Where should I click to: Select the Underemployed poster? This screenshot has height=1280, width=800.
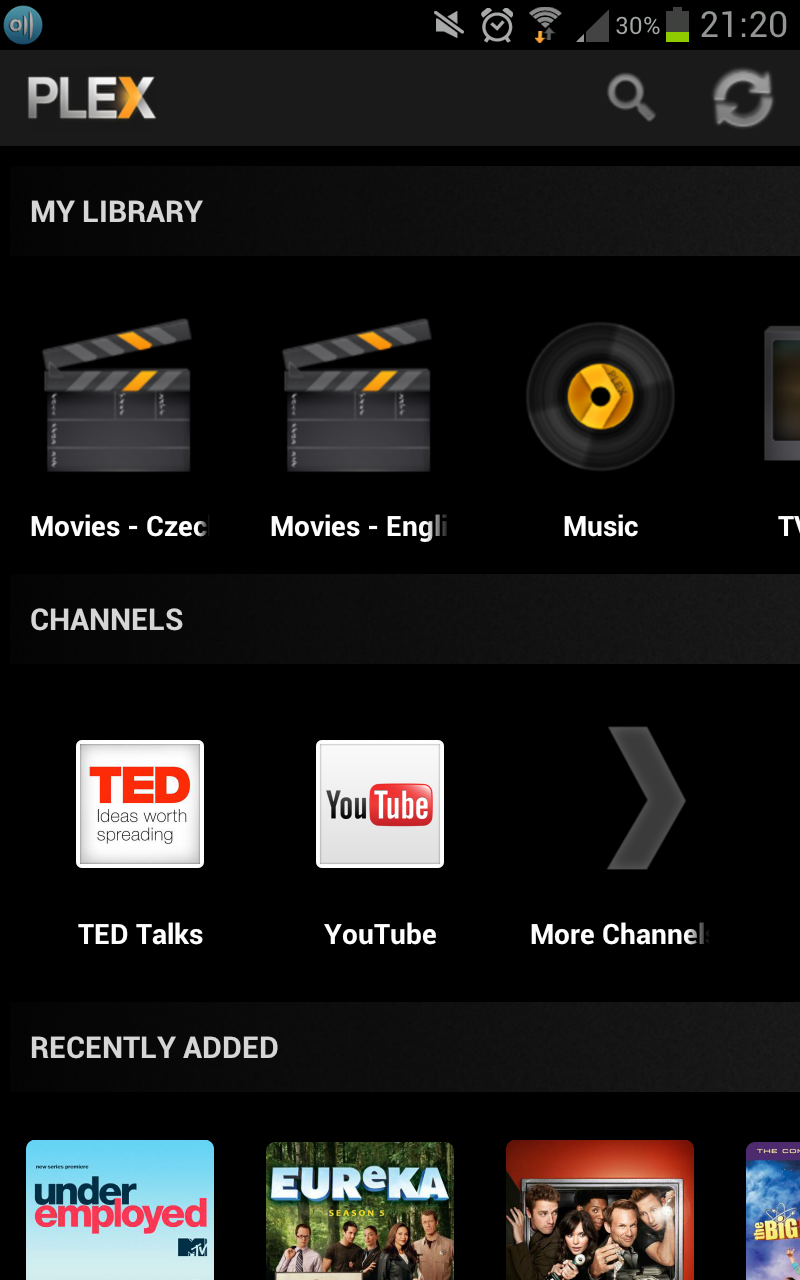point(120,1210)
